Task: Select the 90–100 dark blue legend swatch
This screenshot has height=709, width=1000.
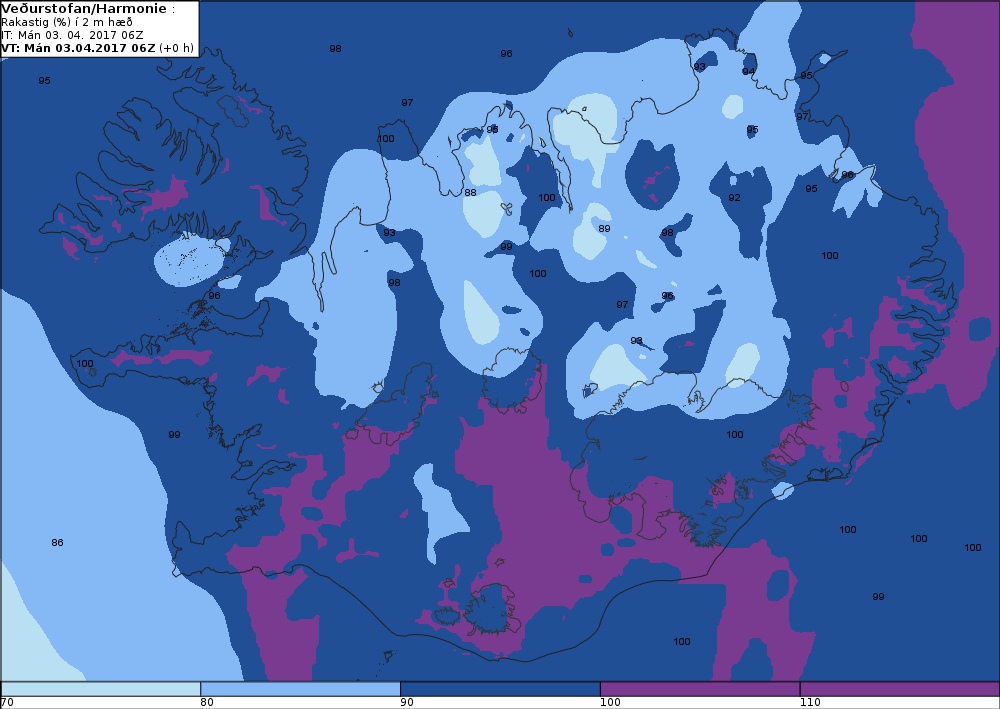Action: click(500, 689)
